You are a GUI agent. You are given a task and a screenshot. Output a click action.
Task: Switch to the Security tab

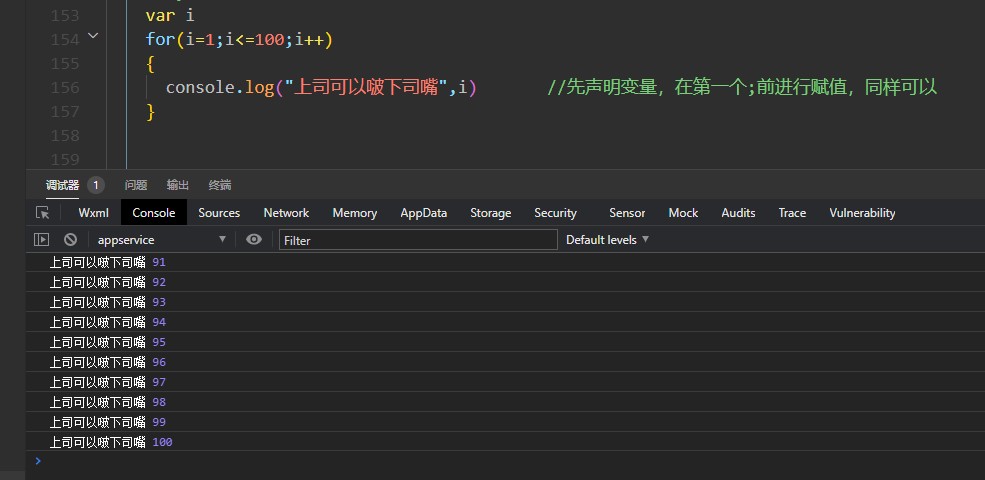[555, 212]
